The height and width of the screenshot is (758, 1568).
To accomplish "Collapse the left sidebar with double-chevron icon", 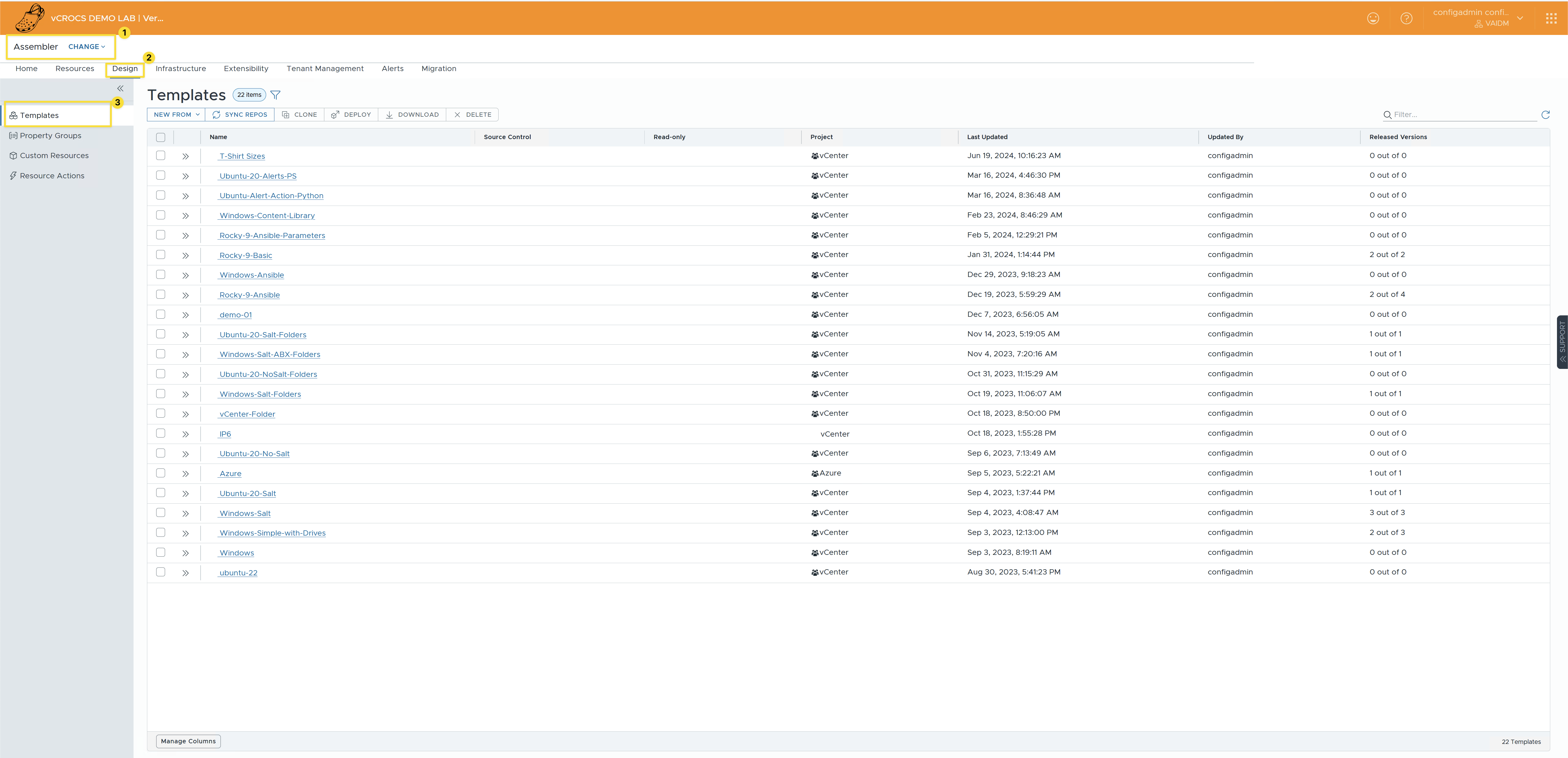I will tap(120, 88).
